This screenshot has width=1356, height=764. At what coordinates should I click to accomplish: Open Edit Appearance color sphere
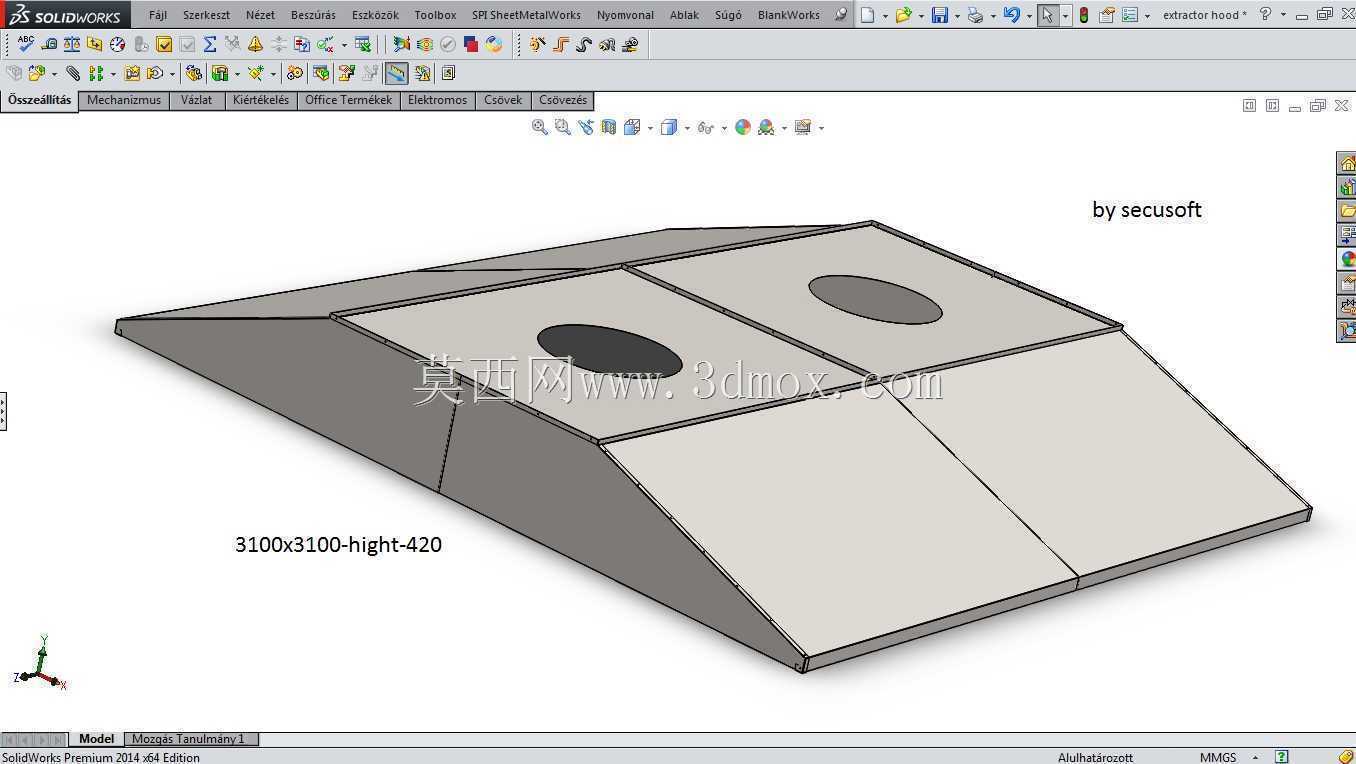[743, 127]
